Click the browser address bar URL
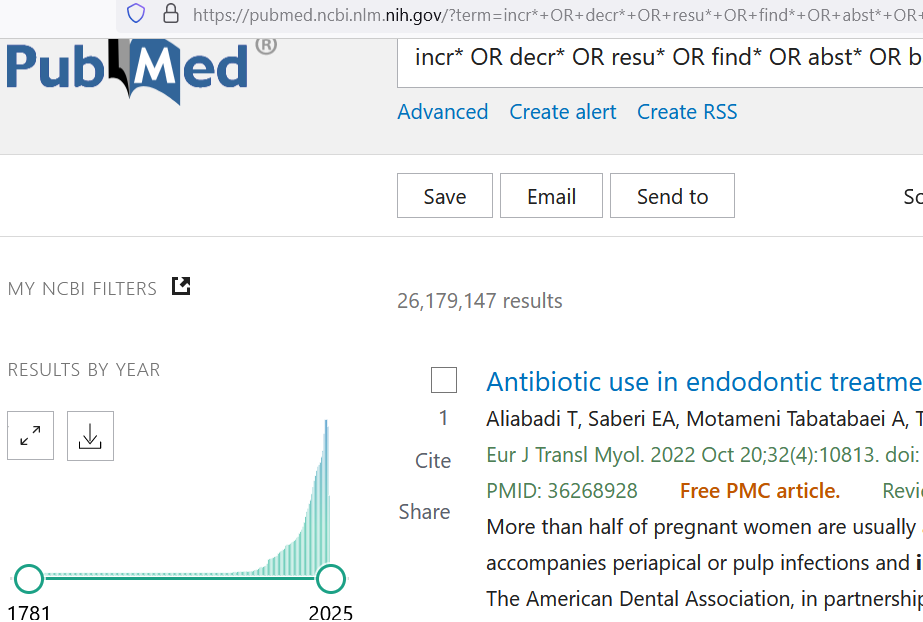The image size is (923, 622). point(550,14)
